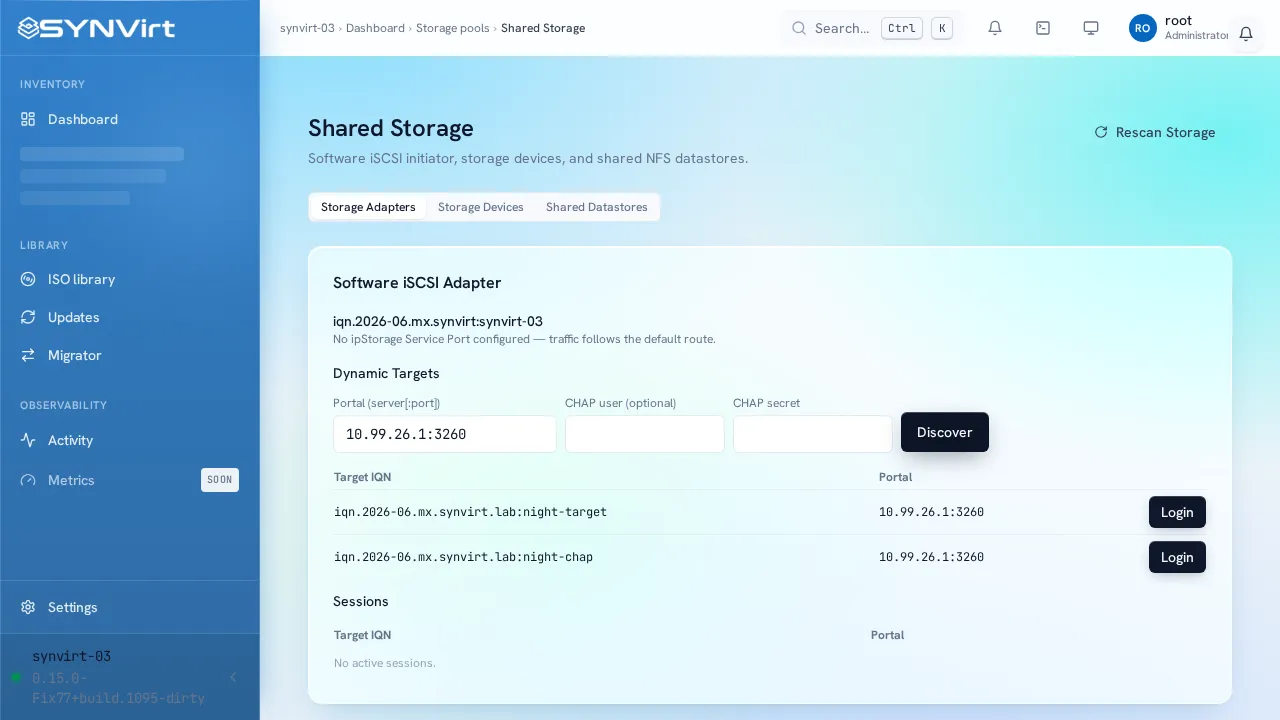Image resolution: width=1280 pixels, height=720 pixels.
Task: Click the bell button beside Administrator
Action: point(1246,33)
